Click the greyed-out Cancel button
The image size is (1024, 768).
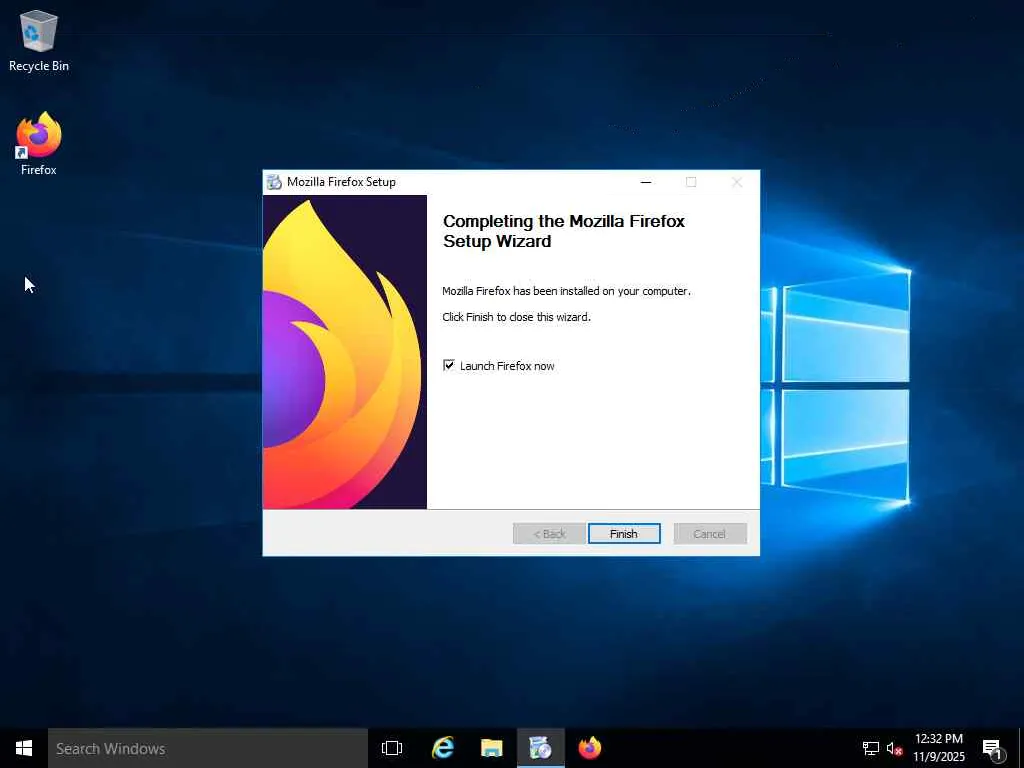710,534
